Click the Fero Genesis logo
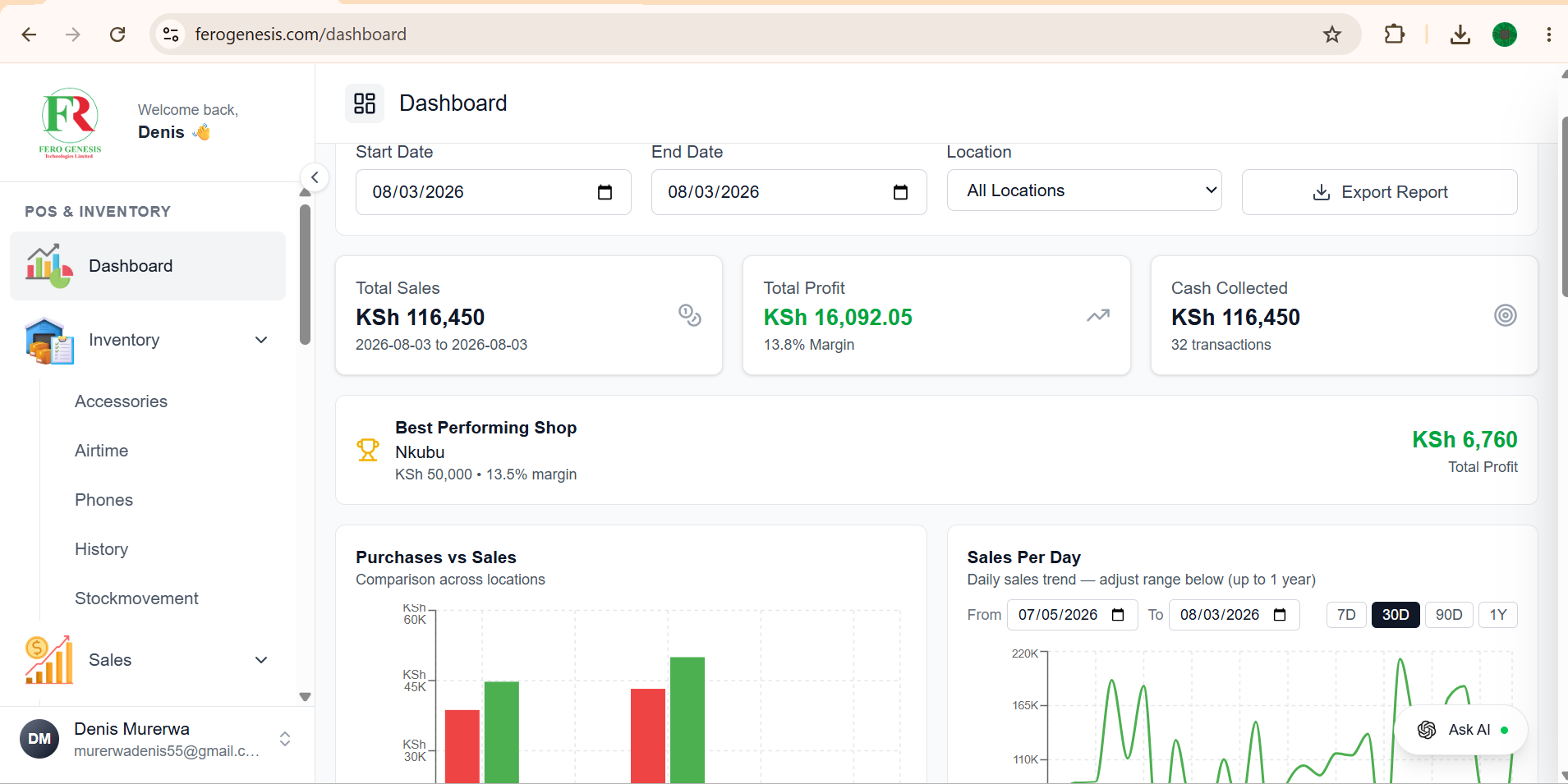 coord(71,122)
